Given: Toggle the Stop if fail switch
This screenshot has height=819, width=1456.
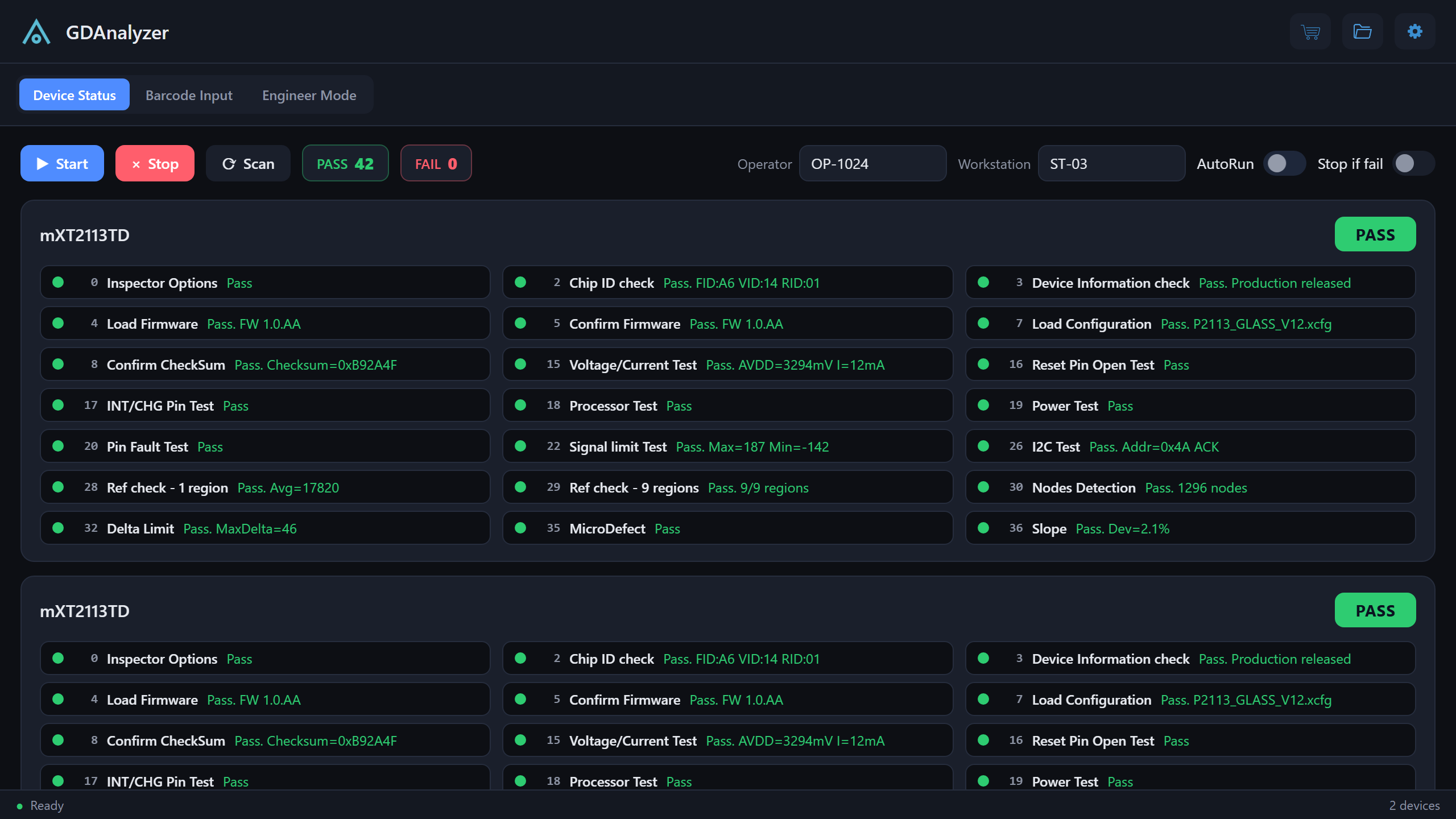Looking at the screenshot, I should [x=1413, y=164].
